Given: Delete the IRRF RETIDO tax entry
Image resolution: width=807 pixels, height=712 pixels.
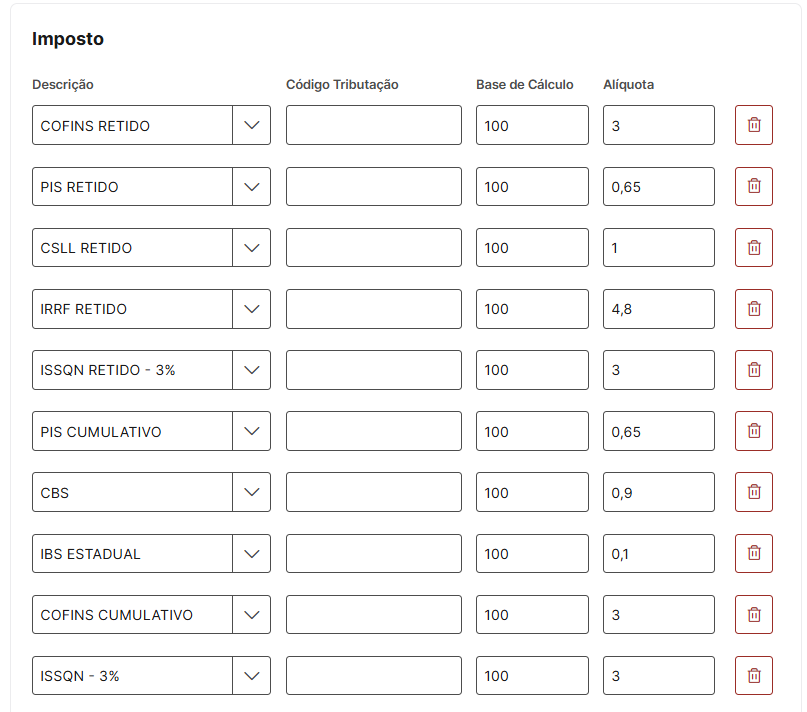Looking at the screenshot, I should coord(753,309).
